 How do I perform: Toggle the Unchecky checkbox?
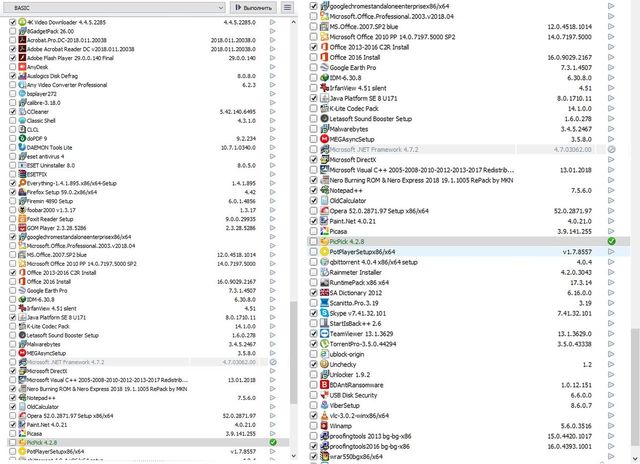[x=314, y=365]
